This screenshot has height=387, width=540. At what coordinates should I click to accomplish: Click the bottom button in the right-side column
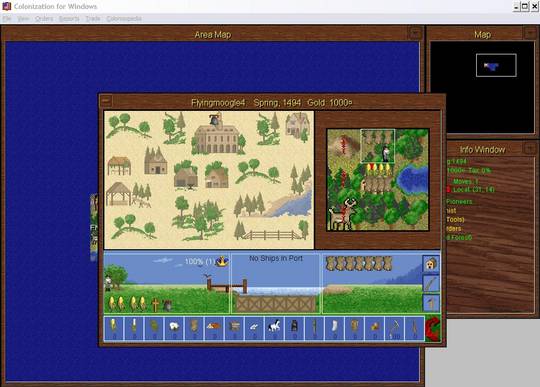(x=431, y=303)
